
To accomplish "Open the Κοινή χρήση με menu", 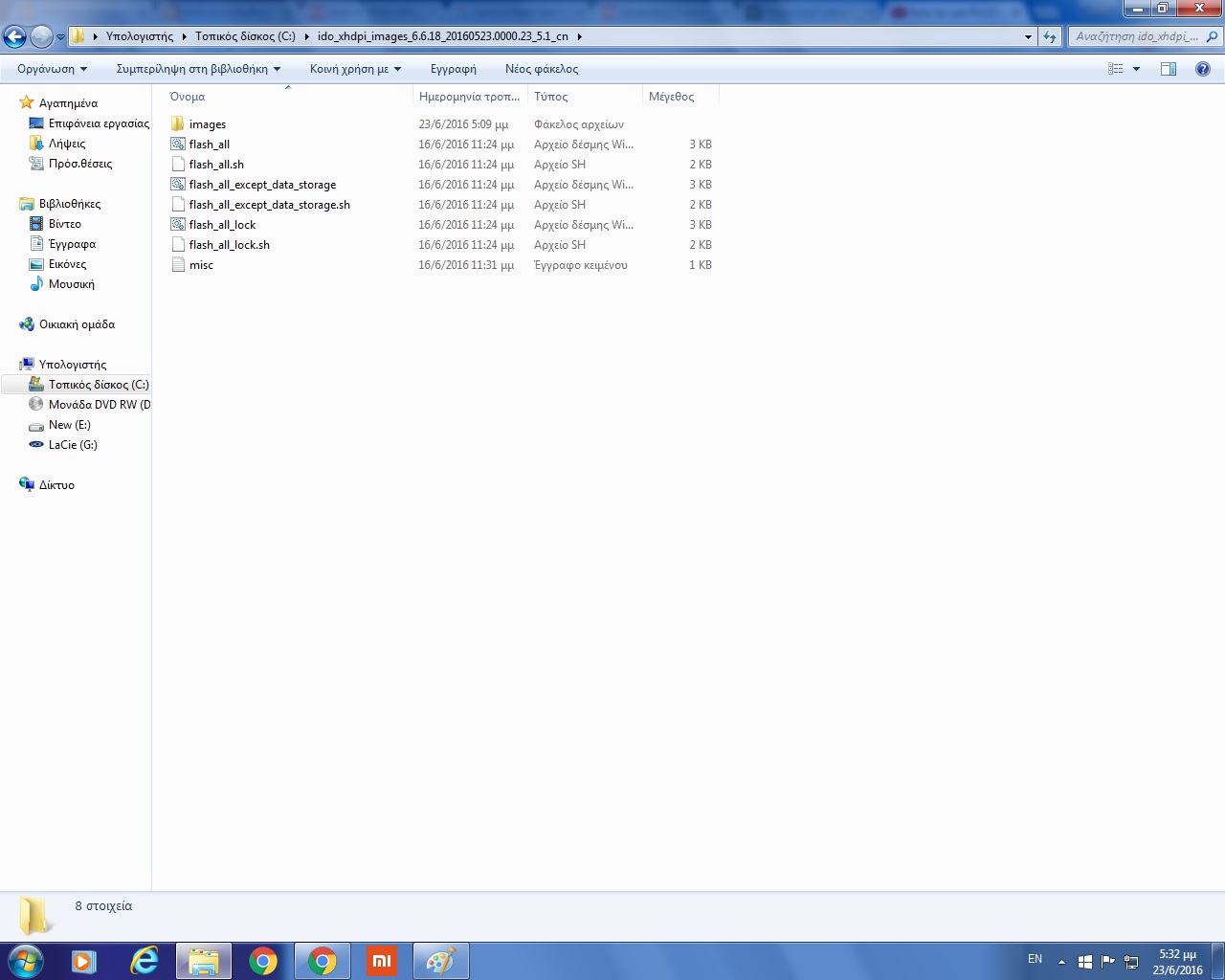I will pyautogui.click(x=355, y=69).
